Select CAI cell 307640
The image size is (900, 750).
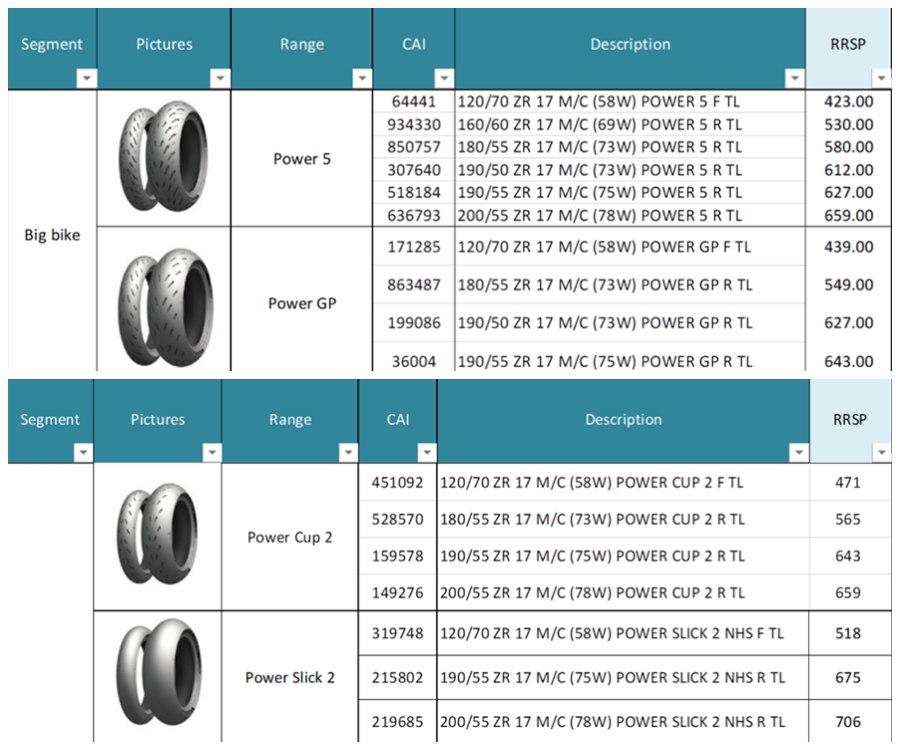pyautogui.click(x=414, y=170)
